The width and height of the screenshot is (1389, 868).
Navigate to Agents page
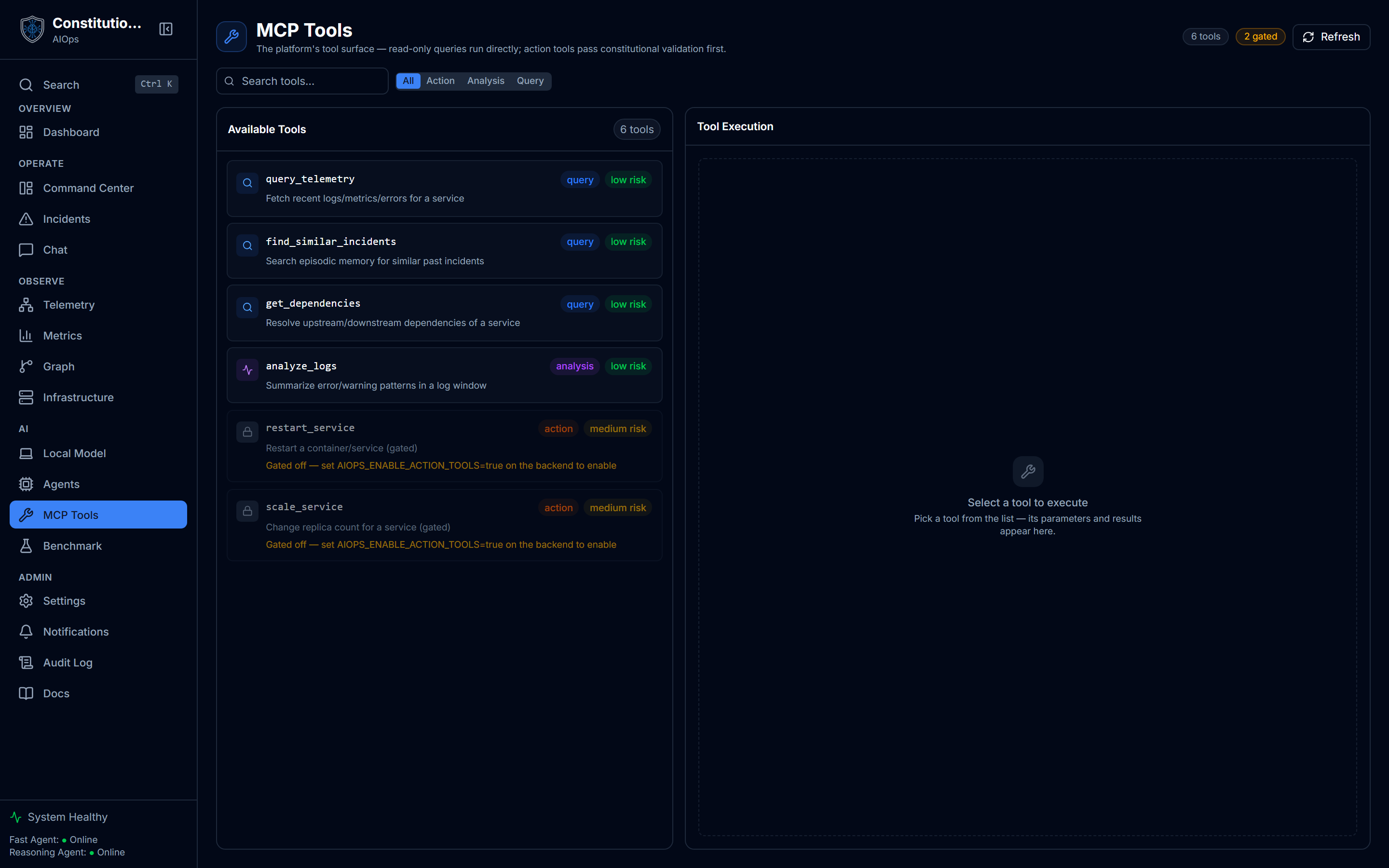tap(98, 484)
